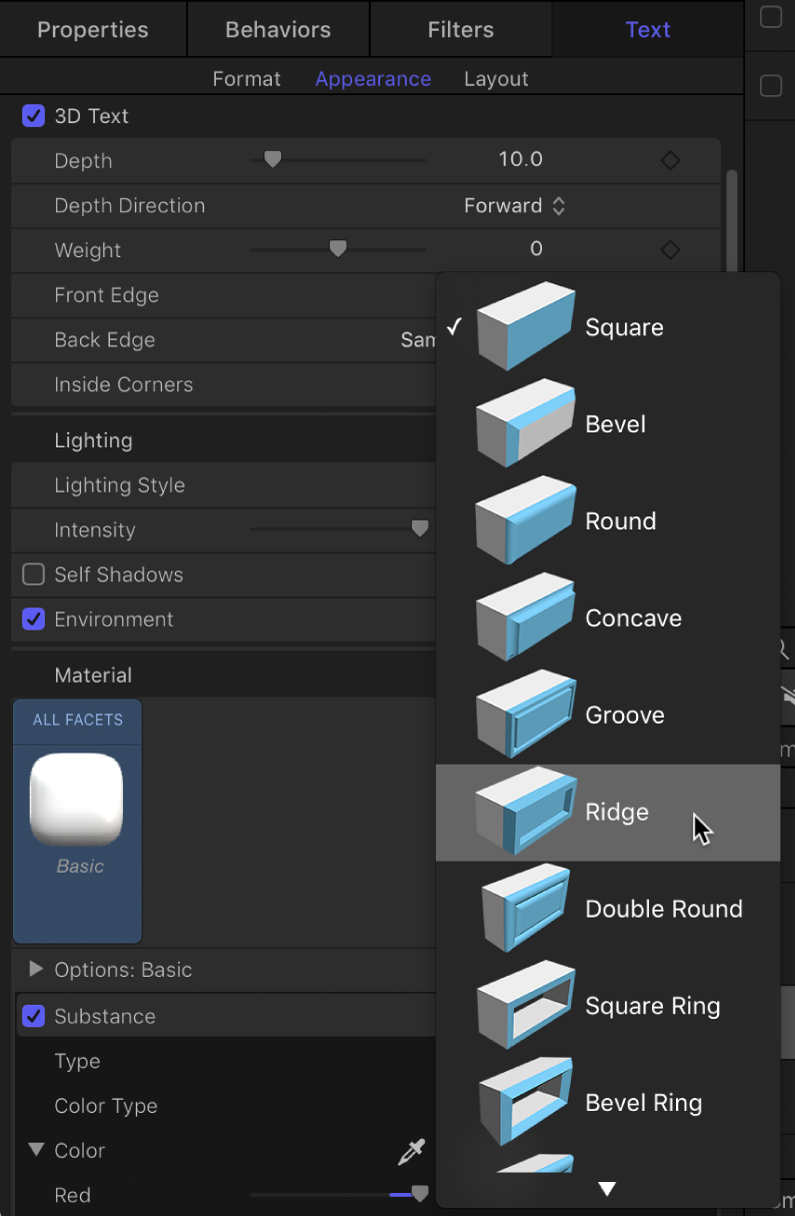Click the Concave edge shape icon

(526, 617)
